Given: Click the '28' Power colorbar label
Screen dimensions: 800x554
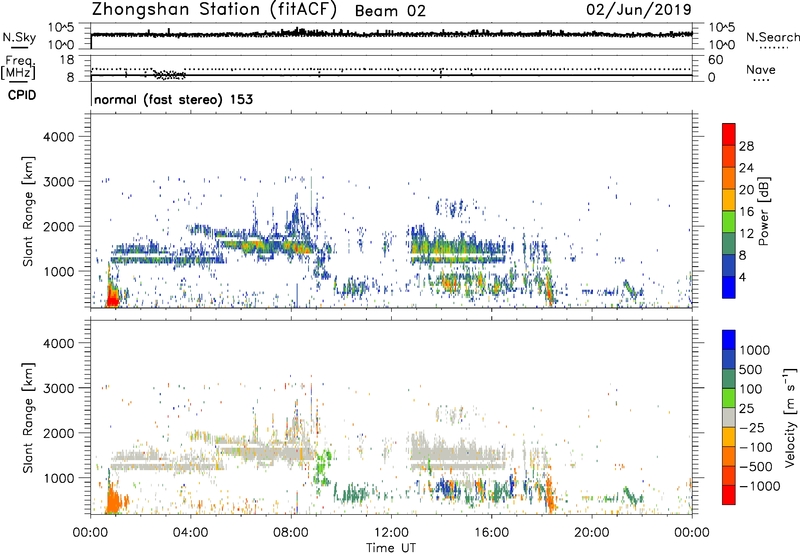Looking at the screenshot, I should click(x=746, y=146).
